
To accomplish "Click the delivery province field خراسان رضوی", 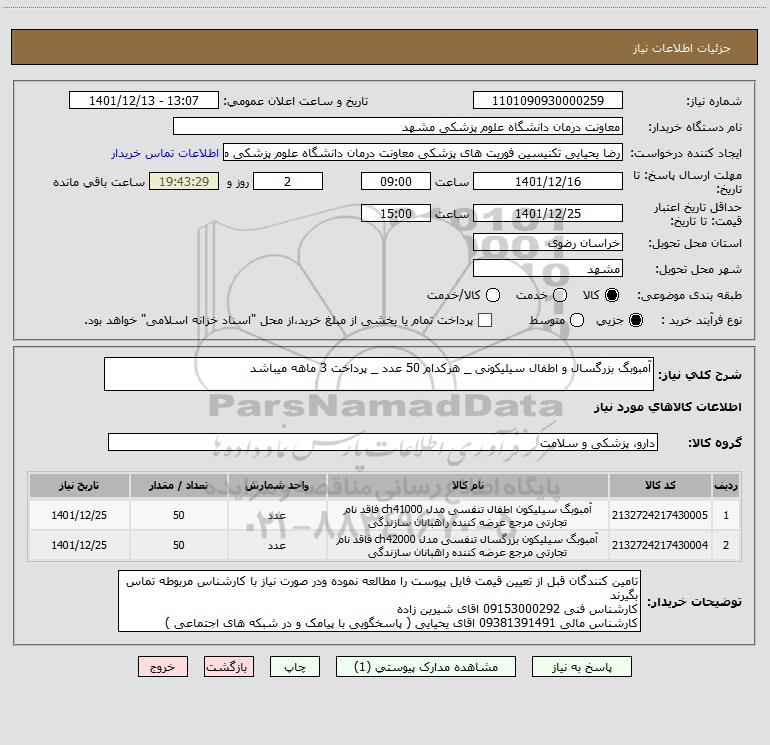I will (x=548, y=242).
